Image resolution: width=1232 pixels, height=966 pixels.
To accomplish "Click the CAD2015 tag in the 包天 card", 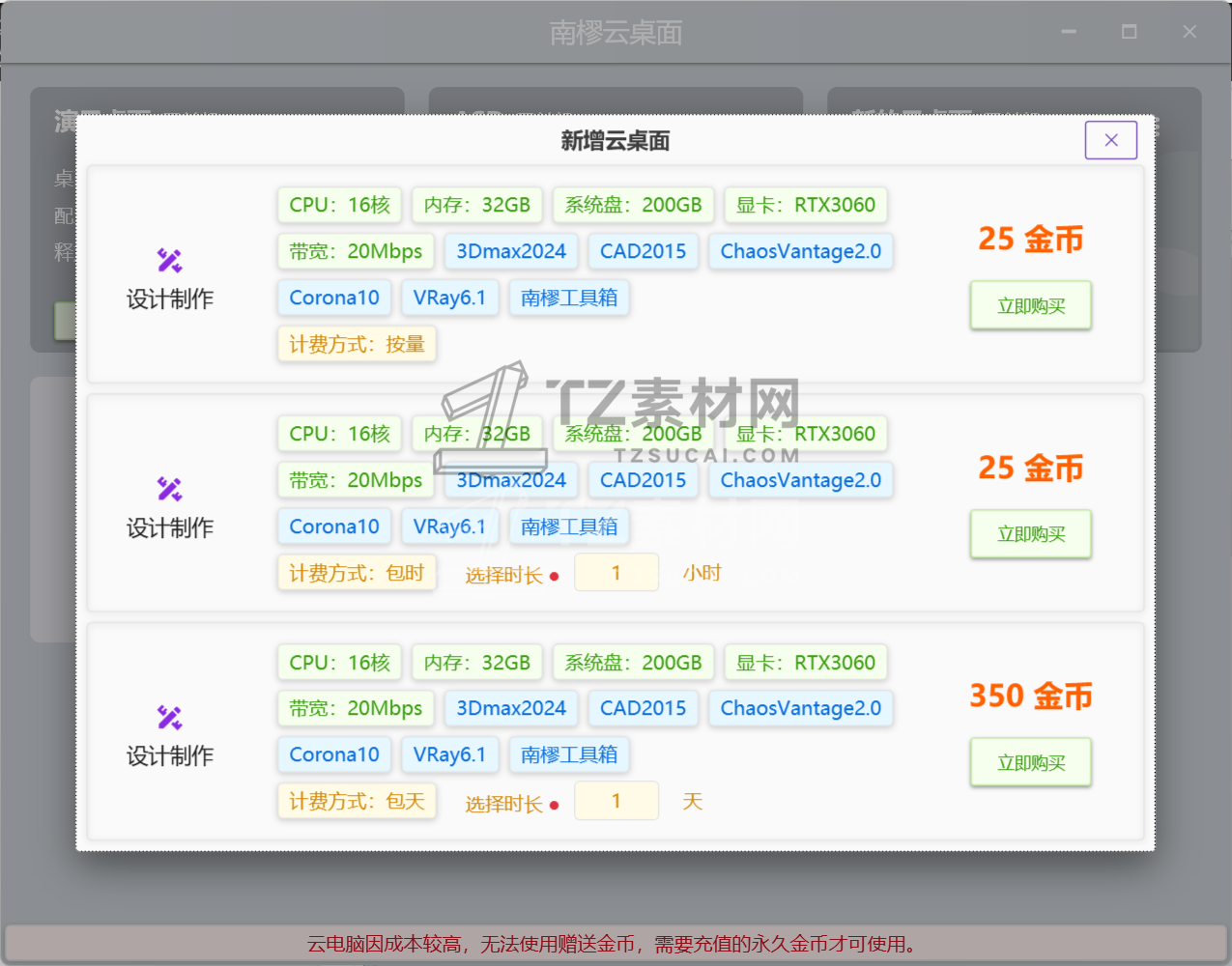I will (643, 708).
